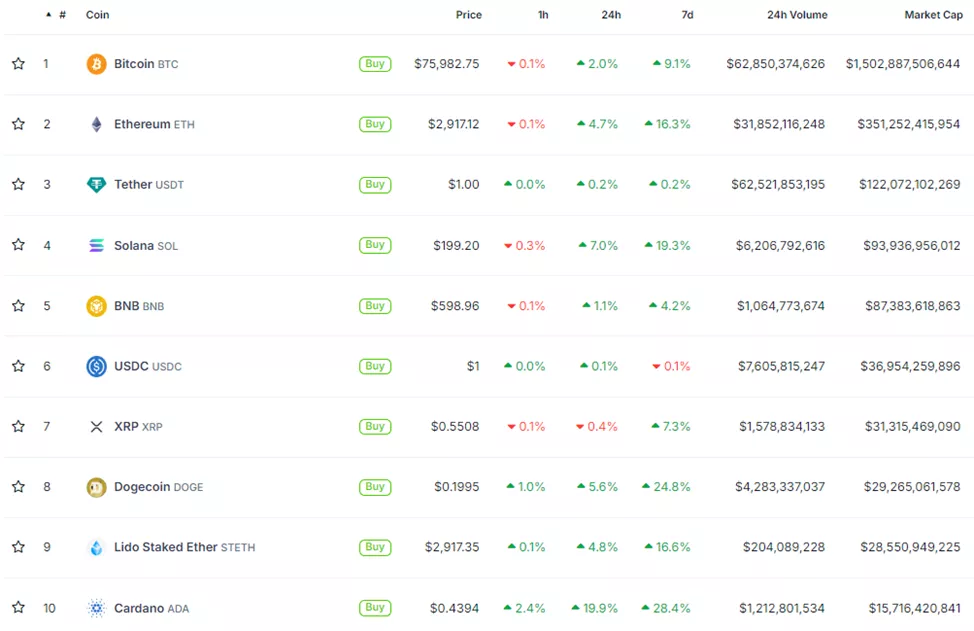
Task: Sort the table by 24h Volume header
Action: click(x=797, y=15)
